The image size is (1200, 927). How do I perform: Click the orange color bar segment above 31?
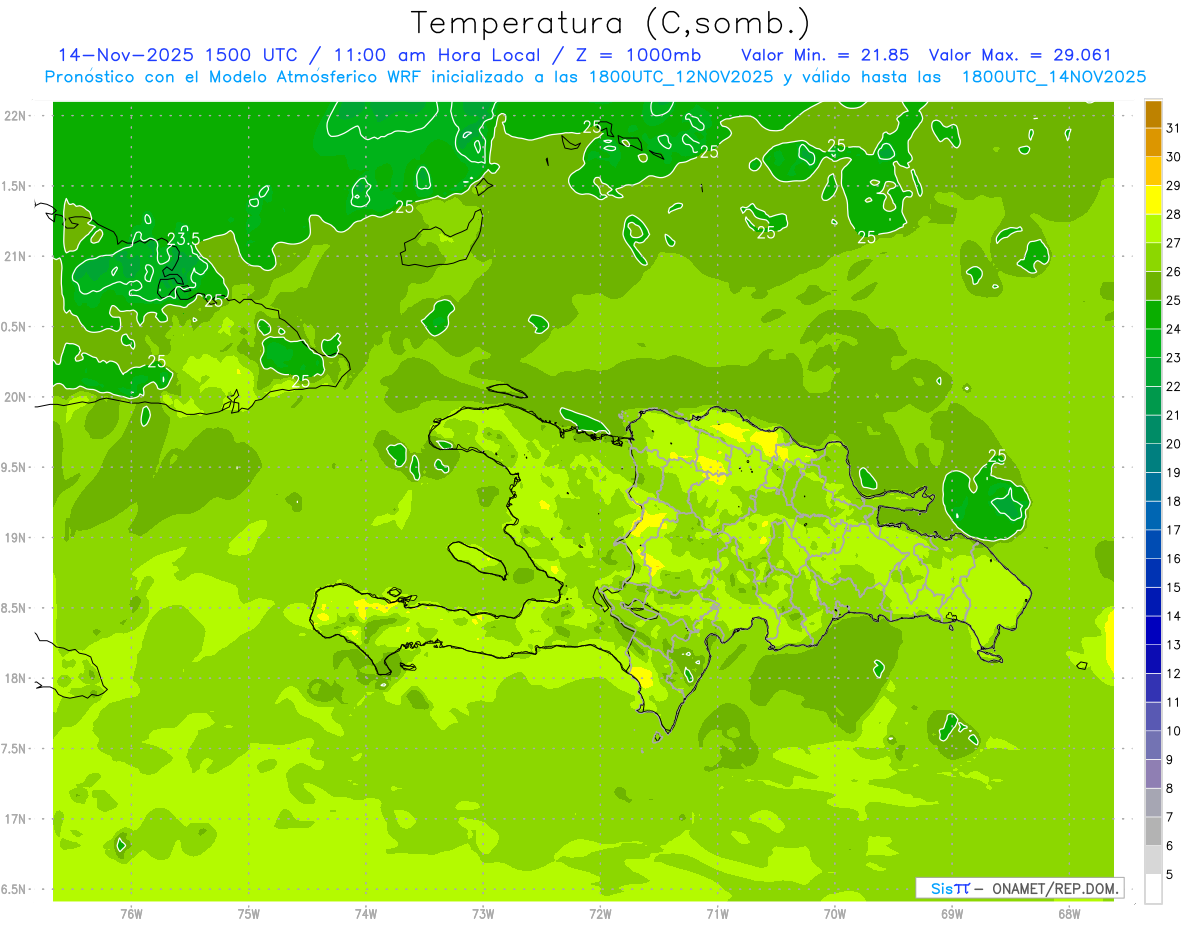(x=1153, y=114)
